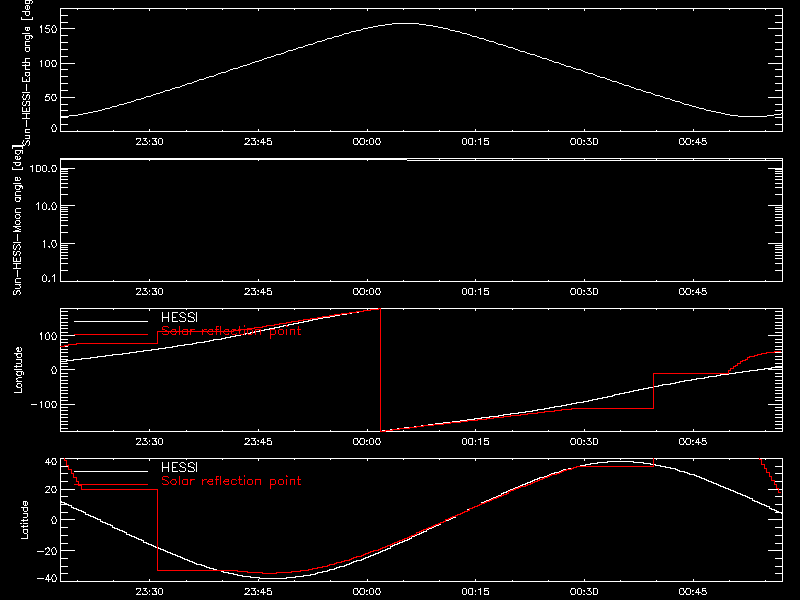This screenshot has height=600, width=800.
Task: Select 'Solar reflection point' legend in Longitude plot
Action: (231, 331)
